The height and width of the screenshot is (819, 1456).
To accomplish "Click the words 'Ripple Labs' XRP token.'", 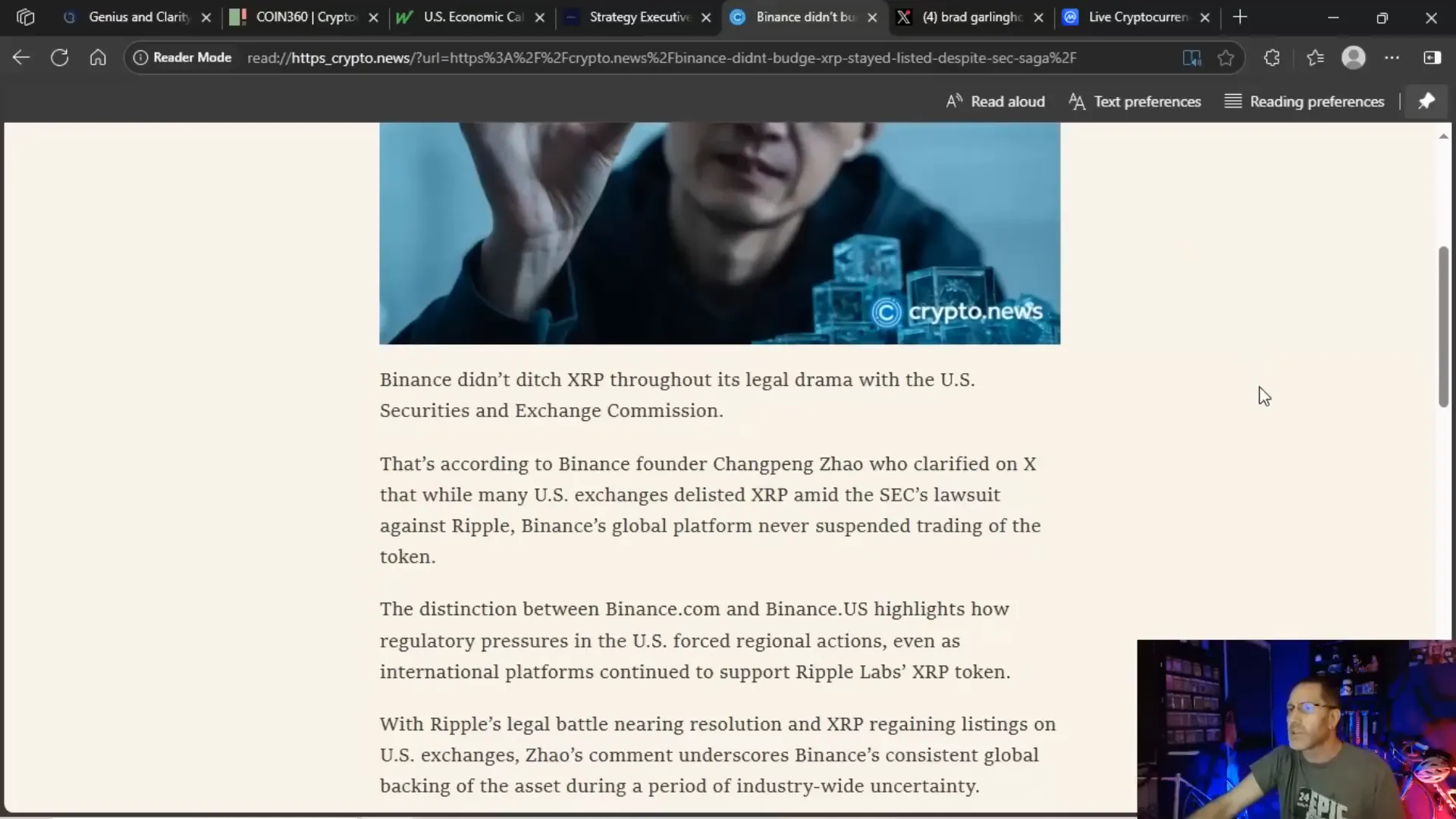I will pyautogui.click(x=902, y=673).
